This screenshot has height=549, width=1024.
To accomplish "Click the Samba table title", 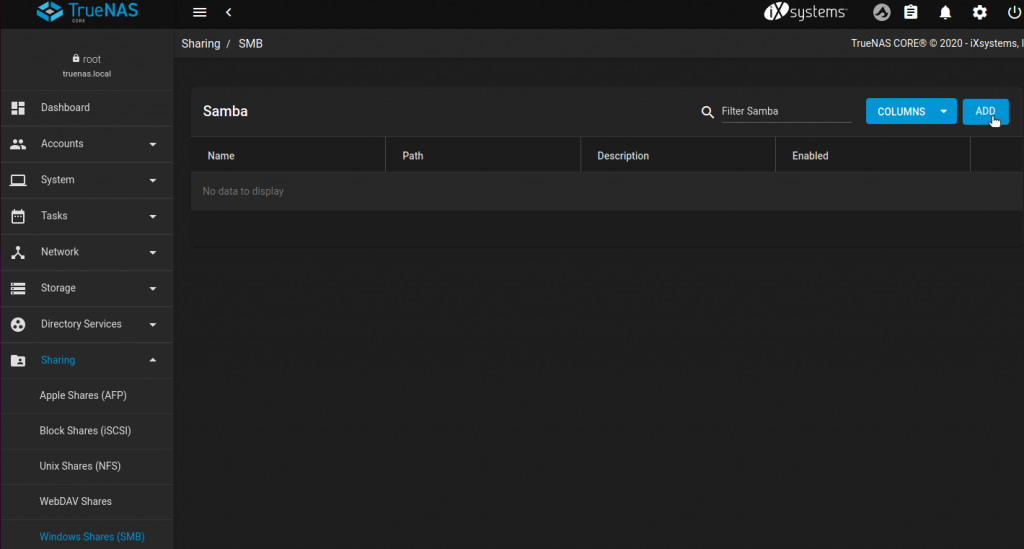I will coord(225,112).
